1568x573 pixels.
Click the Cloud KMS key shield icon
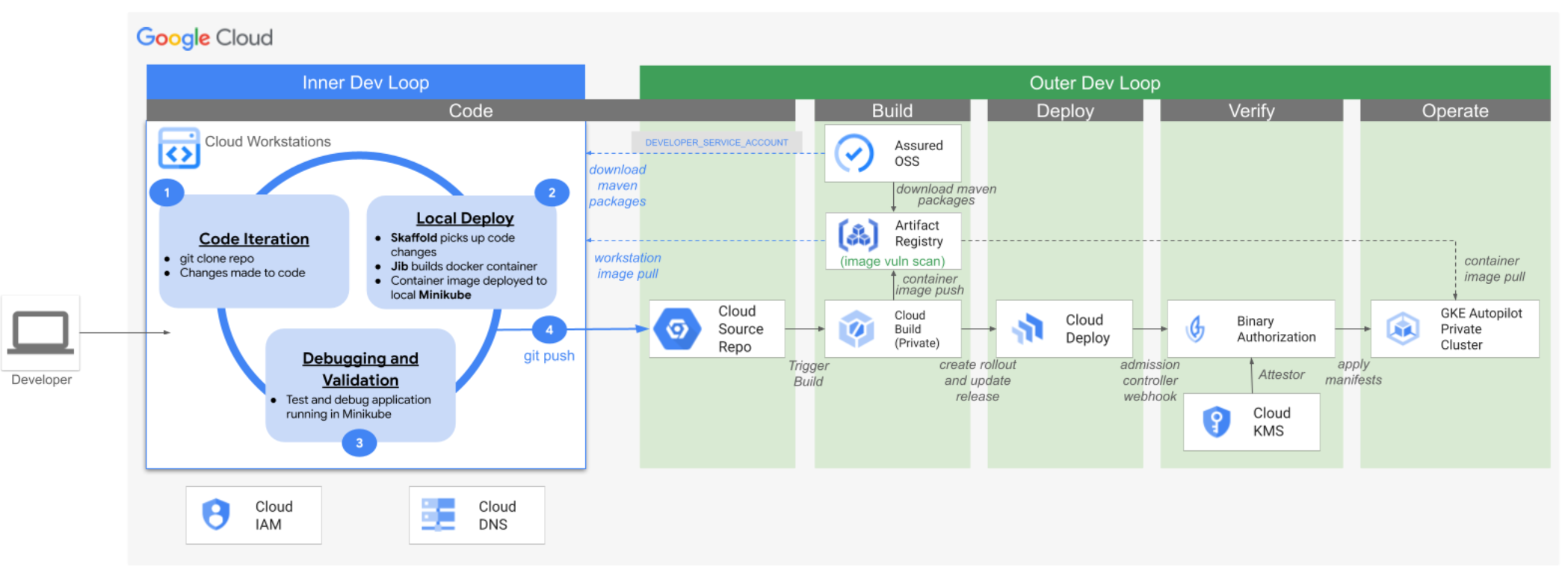coord(1217,421)
